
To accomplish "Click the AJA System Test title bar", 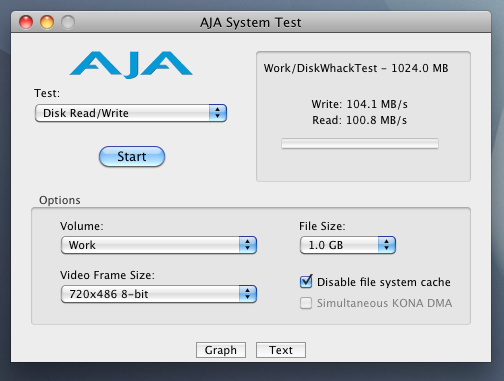I will pos(251,22).
